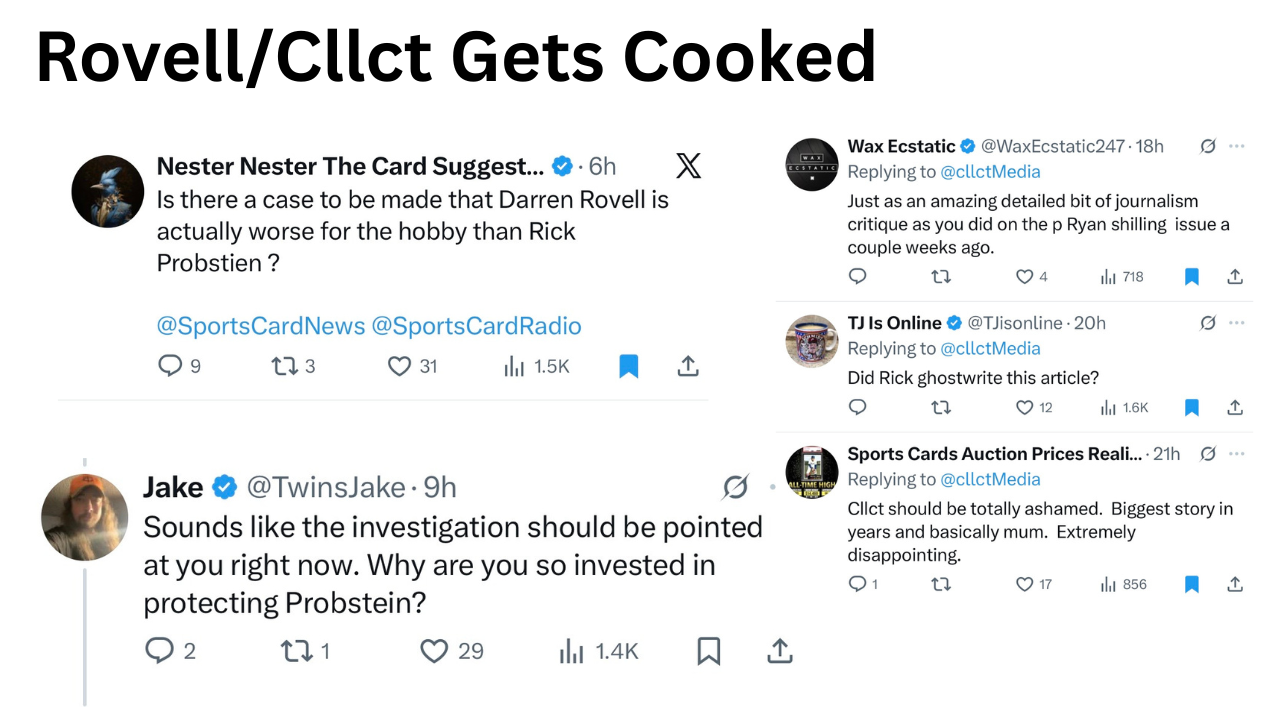Reply to the Wax Ecstatic tweet
The height and width of the screenshot is (720, 1280).
point(857,277)
